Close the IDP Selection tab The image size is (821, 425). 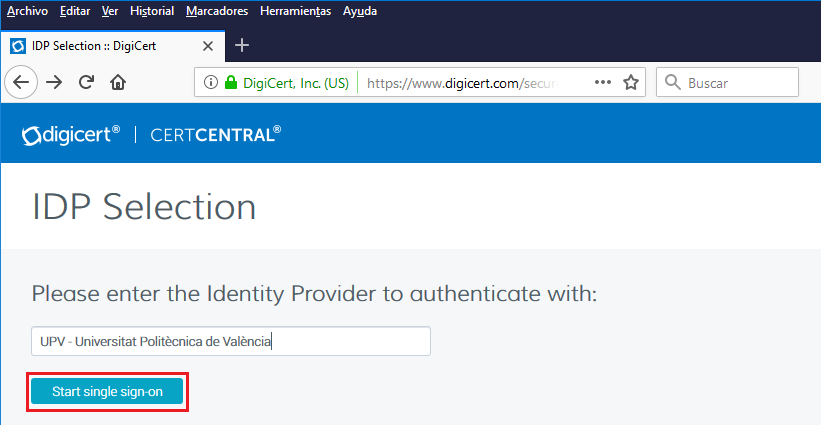[x=208, y=46]
